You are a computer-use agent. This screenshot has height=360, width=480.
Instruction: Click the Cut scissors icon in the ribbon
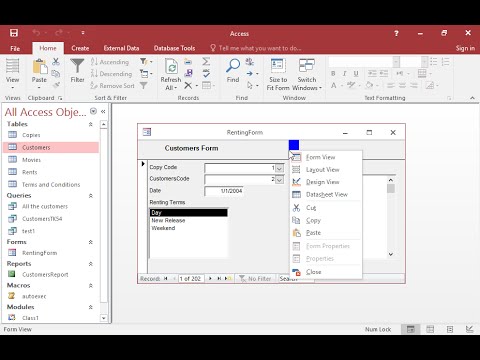coord(56,61)
